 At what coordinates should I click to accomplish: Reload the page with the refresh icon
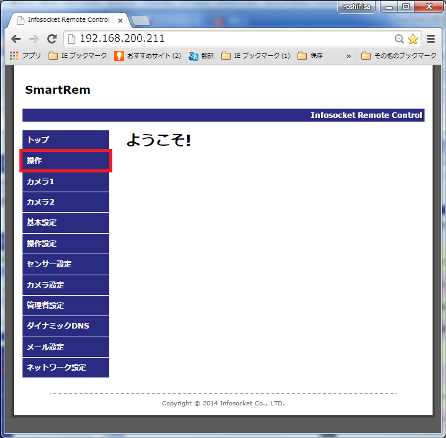(52, 39)
